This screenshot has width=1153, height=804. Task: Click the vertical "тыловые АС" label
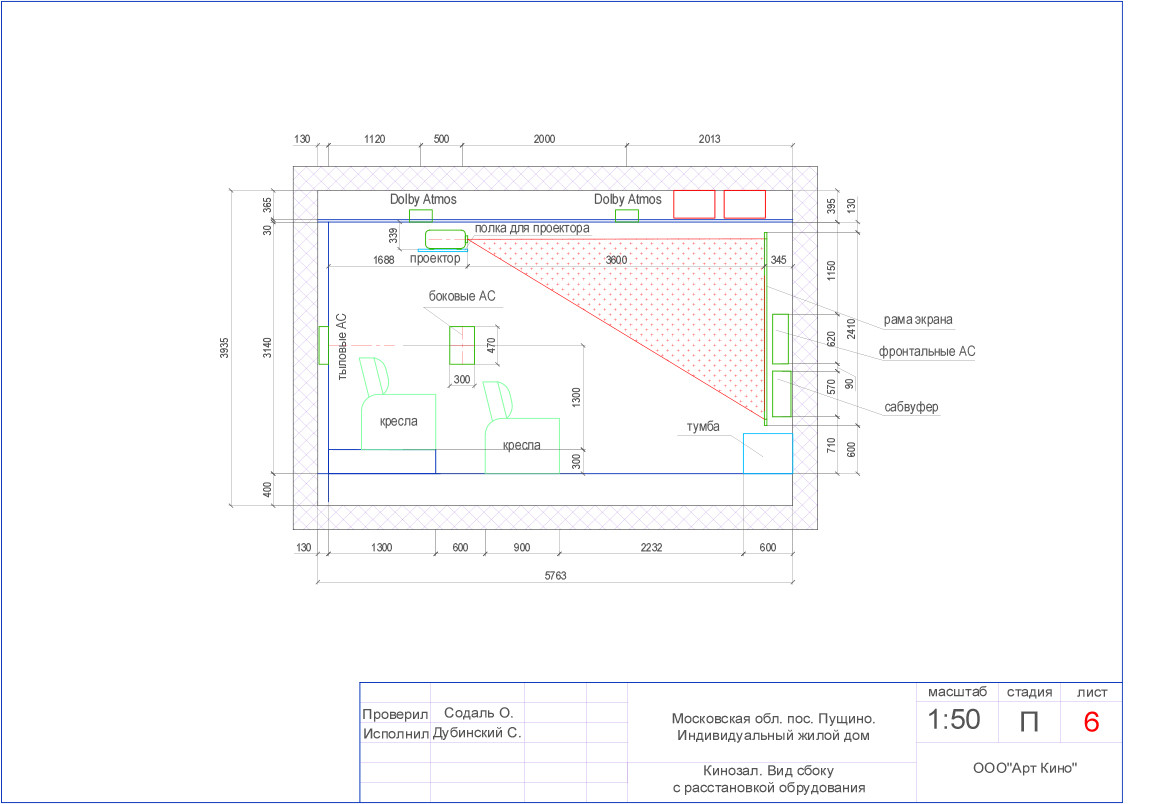point(341,347)
